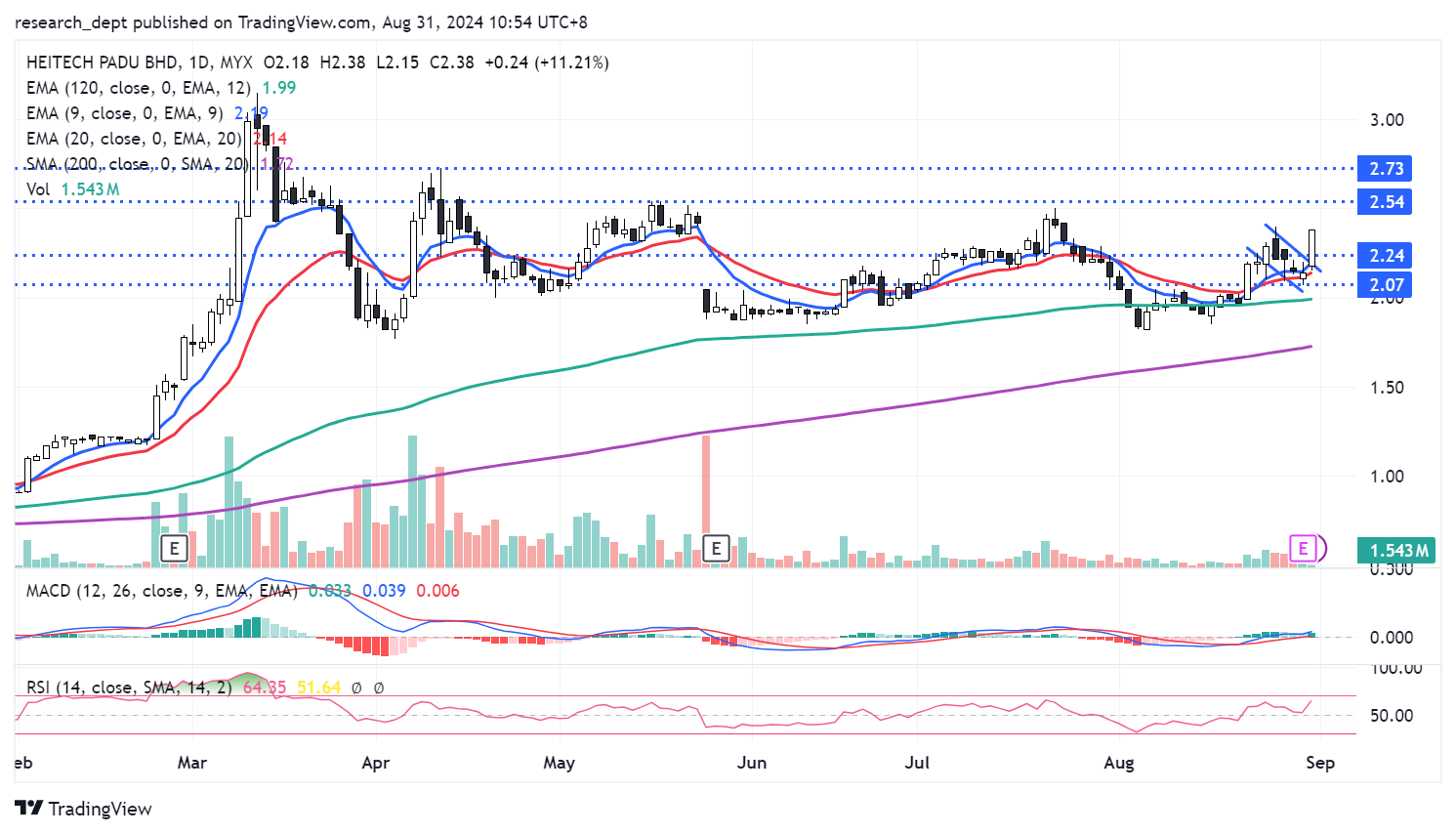Image resolution: width=1456 pixels, height=834 pixels.
Task: Click the Jun label on time axis
Action: [751, 763]
